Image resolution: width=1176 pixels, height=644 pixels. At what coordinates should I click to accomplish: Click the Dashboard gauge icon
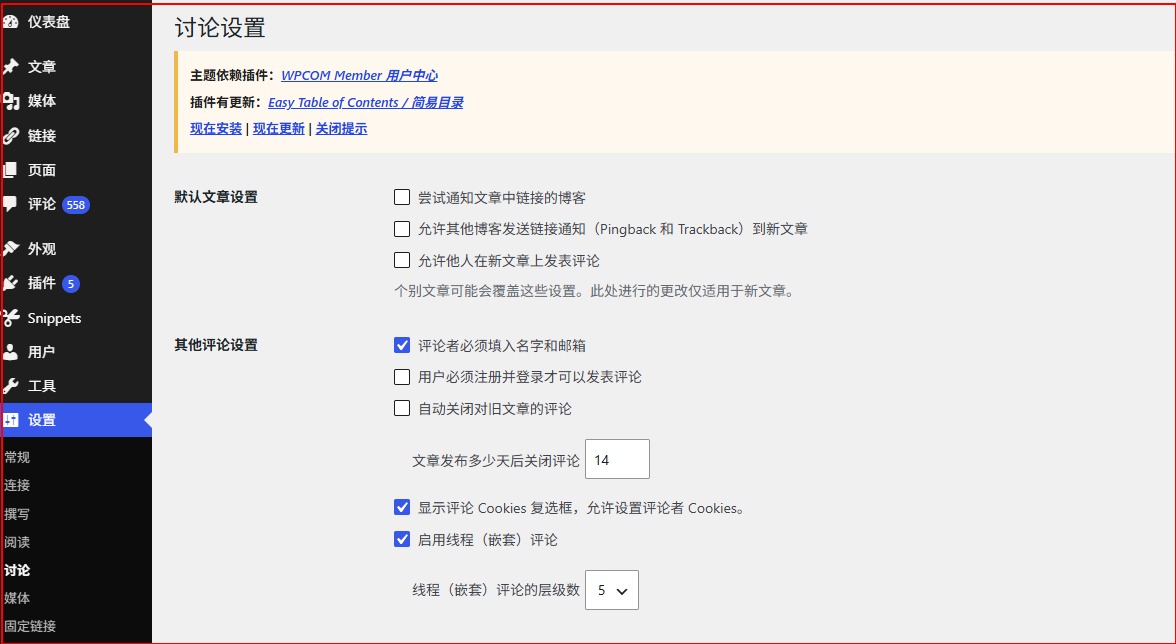10,22
